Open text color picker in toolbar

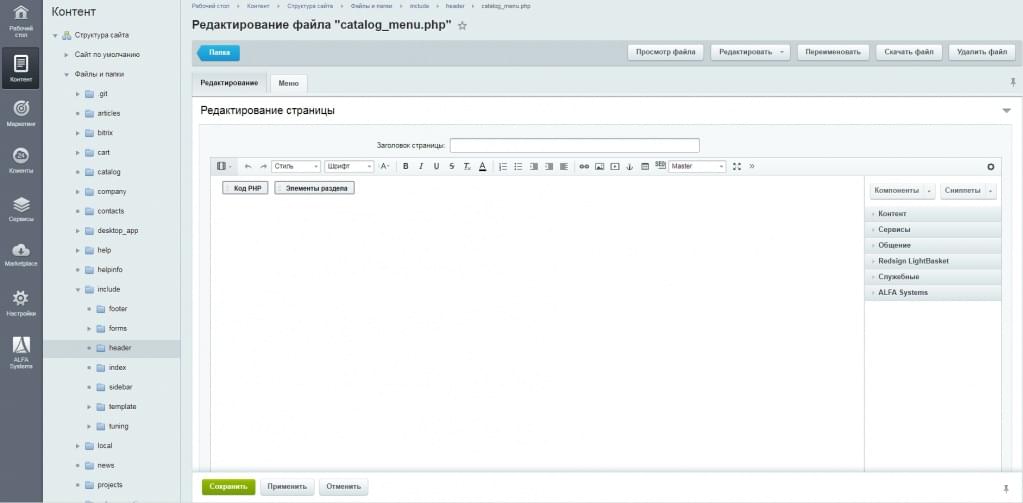pos(482,166)
